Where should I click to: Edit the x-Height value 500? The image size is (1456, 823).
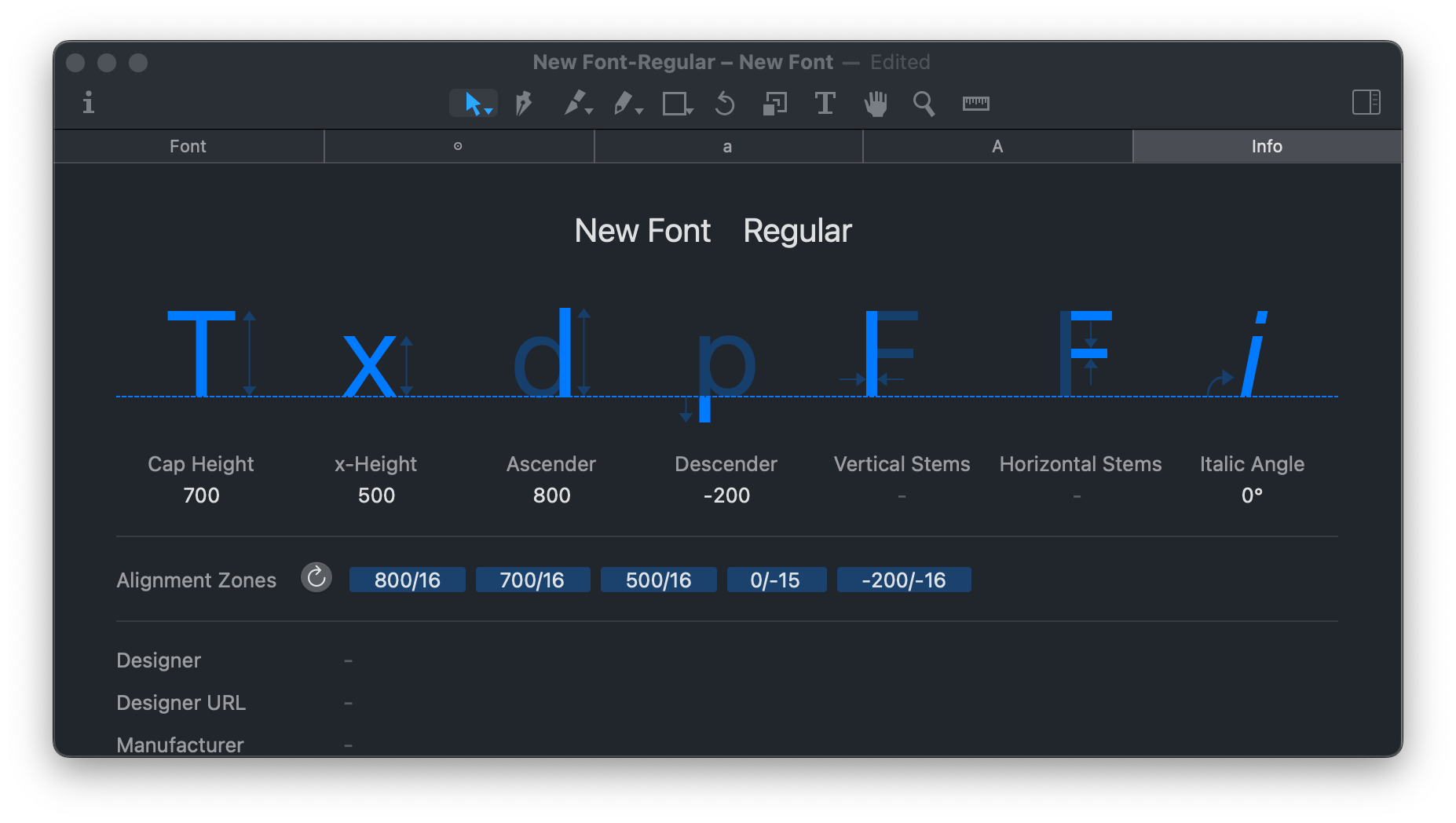[x=376, y=496]
